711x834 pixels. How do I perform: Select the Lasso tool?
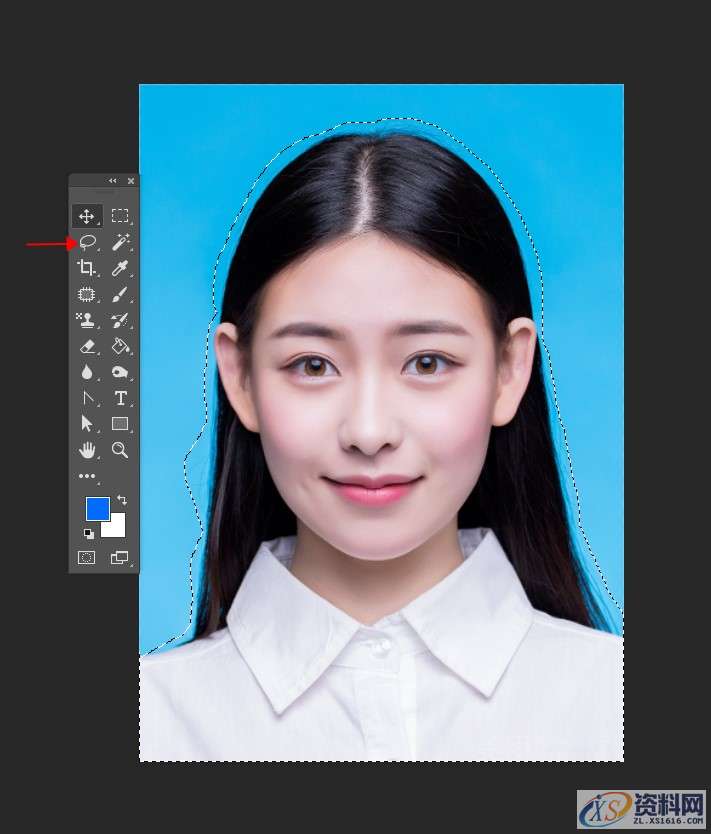87,242
